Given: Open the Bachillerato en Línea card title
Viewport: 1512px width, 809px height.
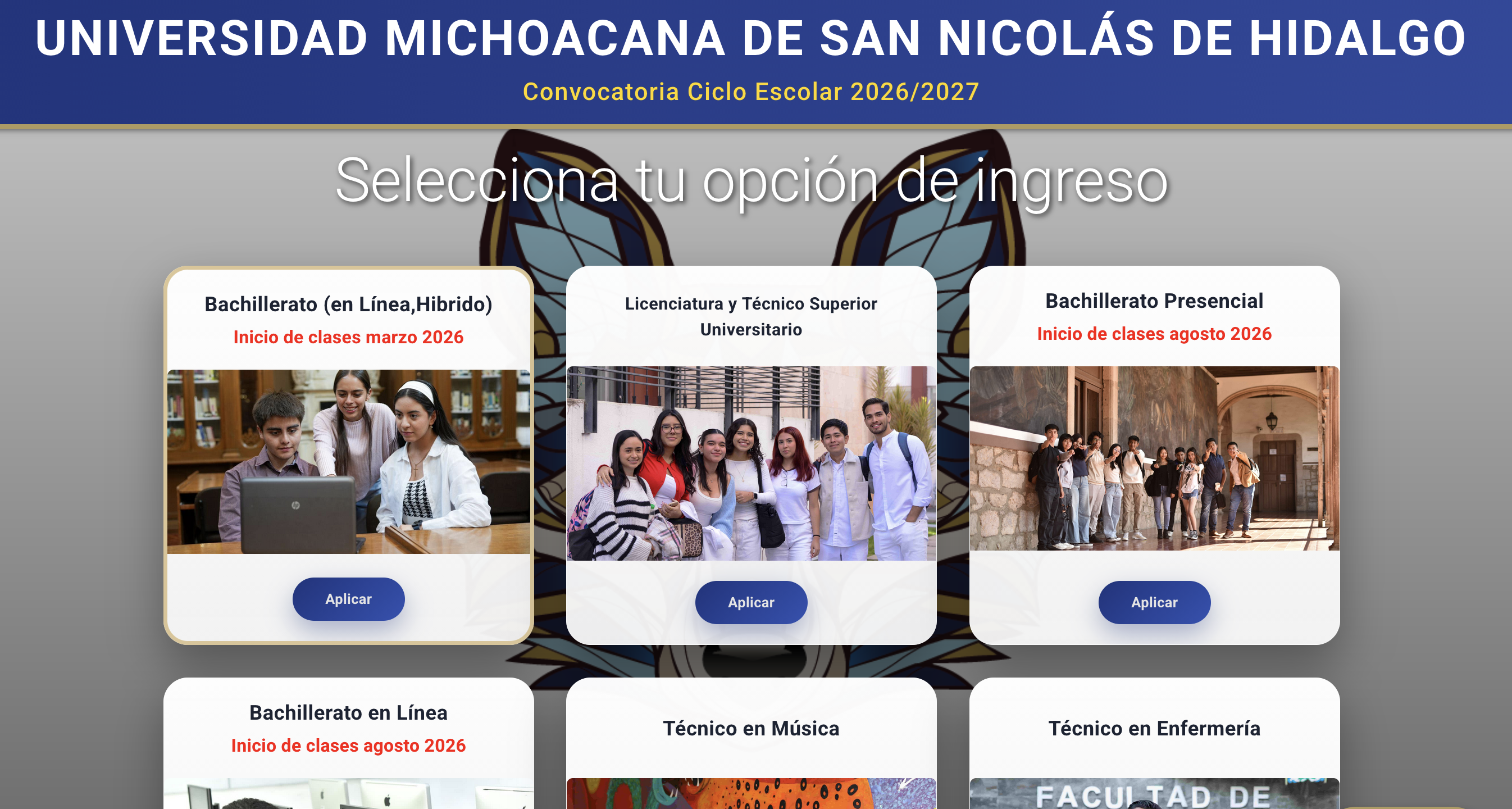Looking at the screenshot, I should coord(349,712).
